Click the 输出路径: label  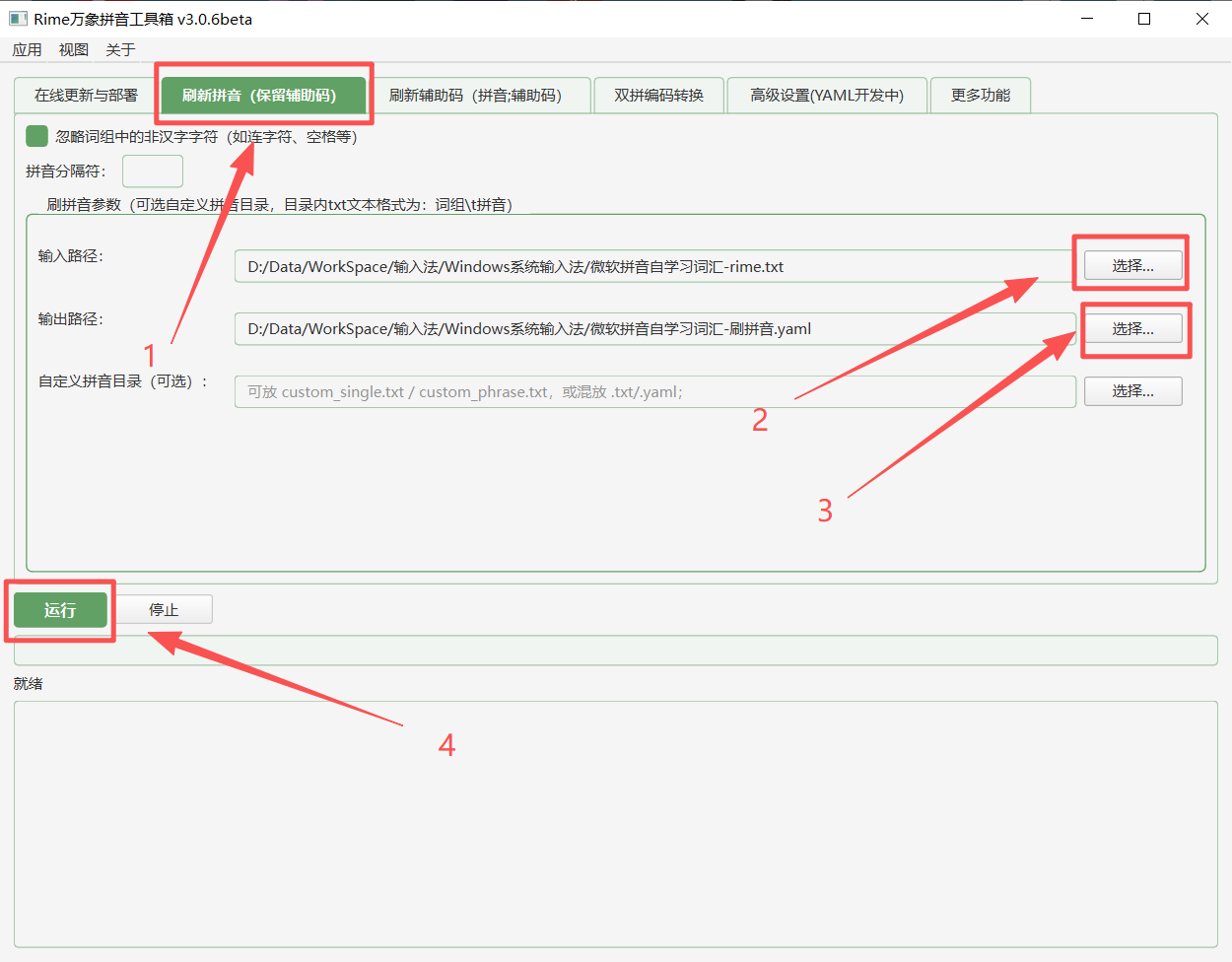tap(71, 319)
